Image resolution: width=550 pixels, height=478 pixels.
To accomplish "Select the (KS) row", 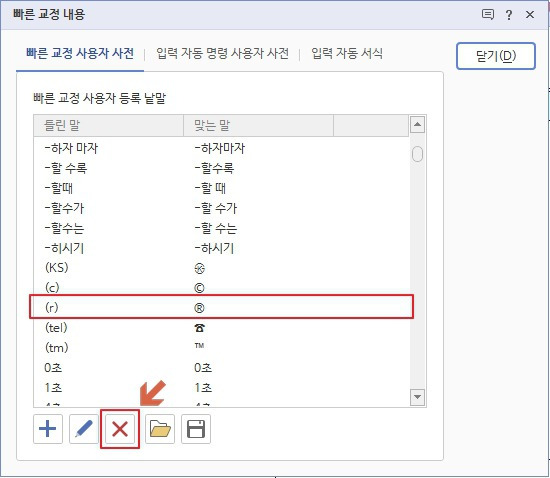I will coord(221,268).
